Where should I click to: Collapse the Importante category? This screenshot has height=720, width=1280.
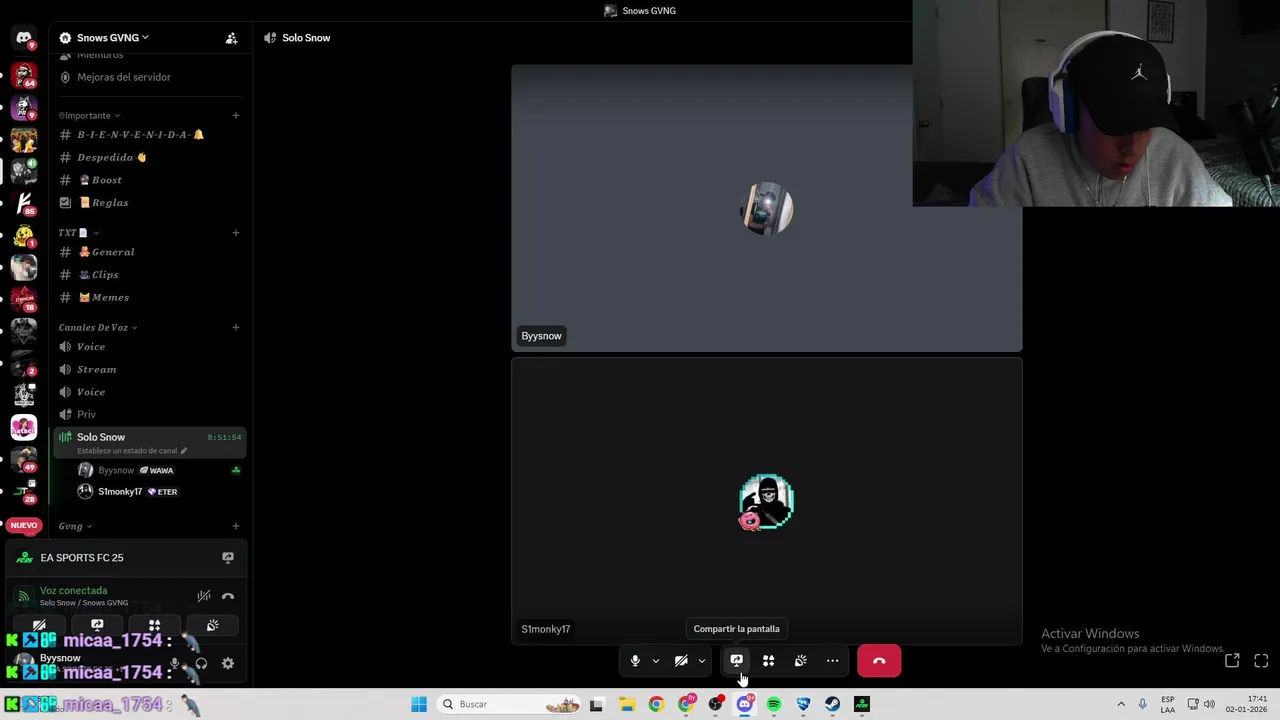click(x=89, y=115)
